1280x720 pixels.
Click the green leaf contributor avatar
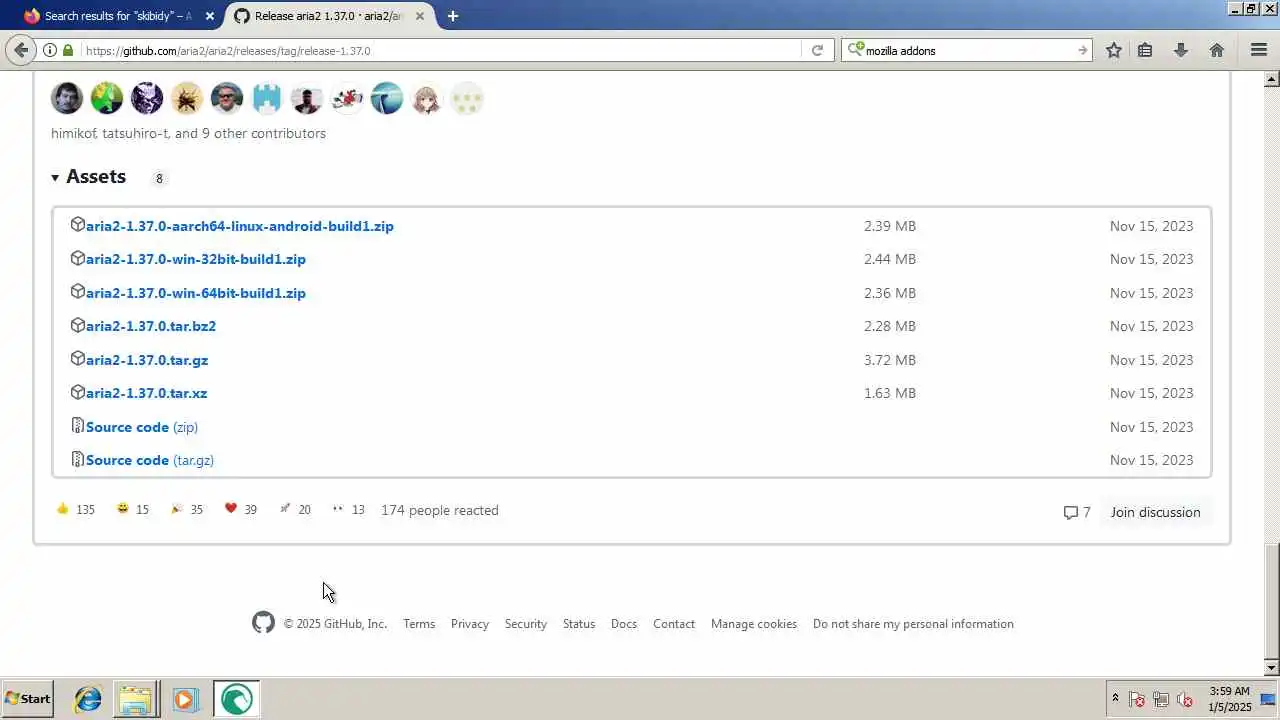coord(107,98)
